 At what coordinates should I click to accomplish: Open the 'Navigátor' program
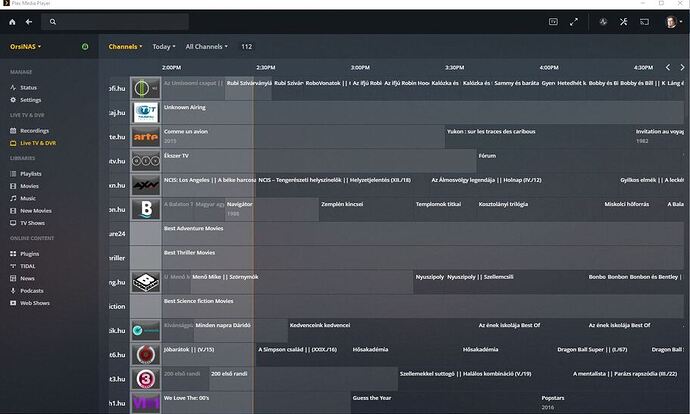click(x=272, y=209)
